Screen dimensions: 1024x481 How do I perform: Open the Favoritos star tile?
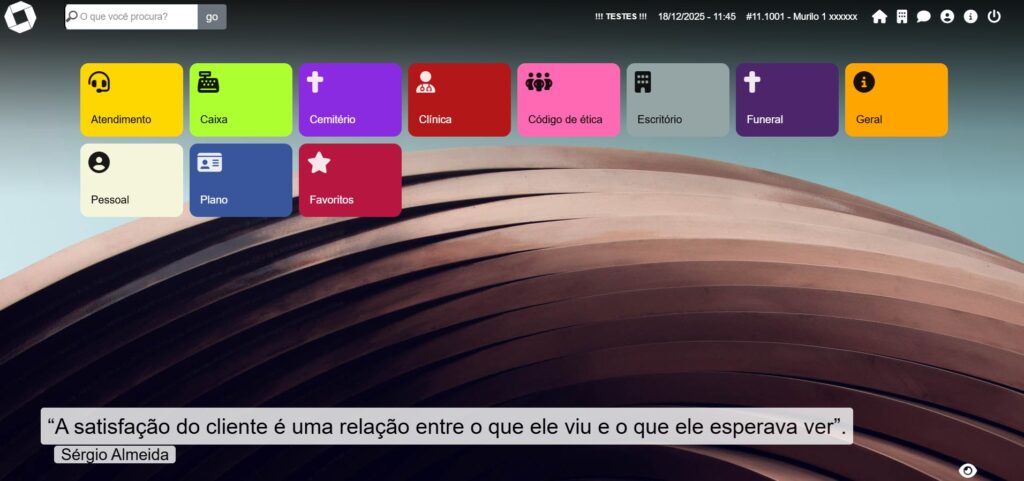[x=350, y=180]
